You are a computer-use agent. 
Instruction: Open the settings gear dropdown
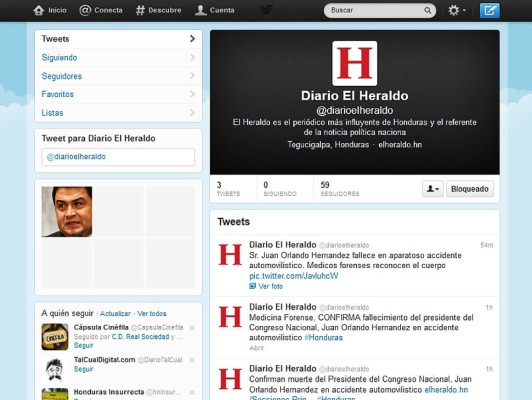[457, 11]
